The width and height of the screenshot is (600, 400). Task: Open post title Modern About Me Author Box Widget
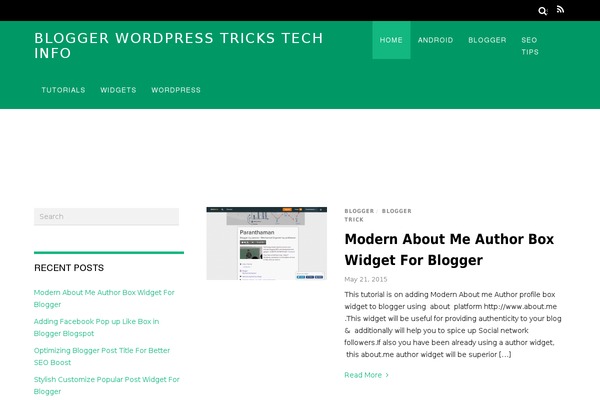click(449, 250)
